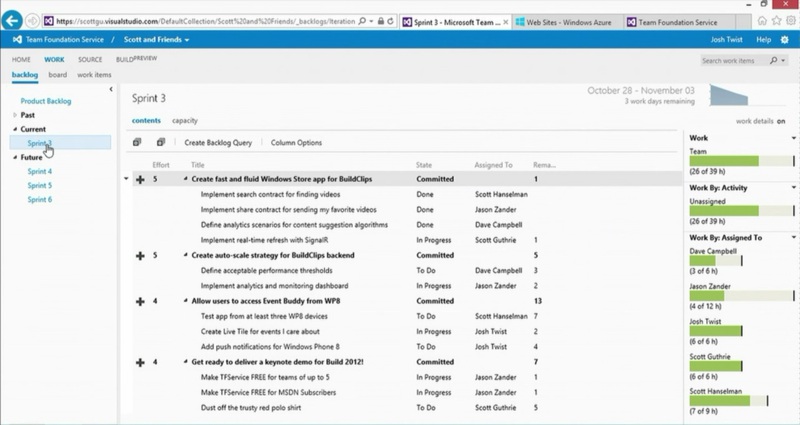
Task: Click the favorites star icon
Action: coord(777,21)
